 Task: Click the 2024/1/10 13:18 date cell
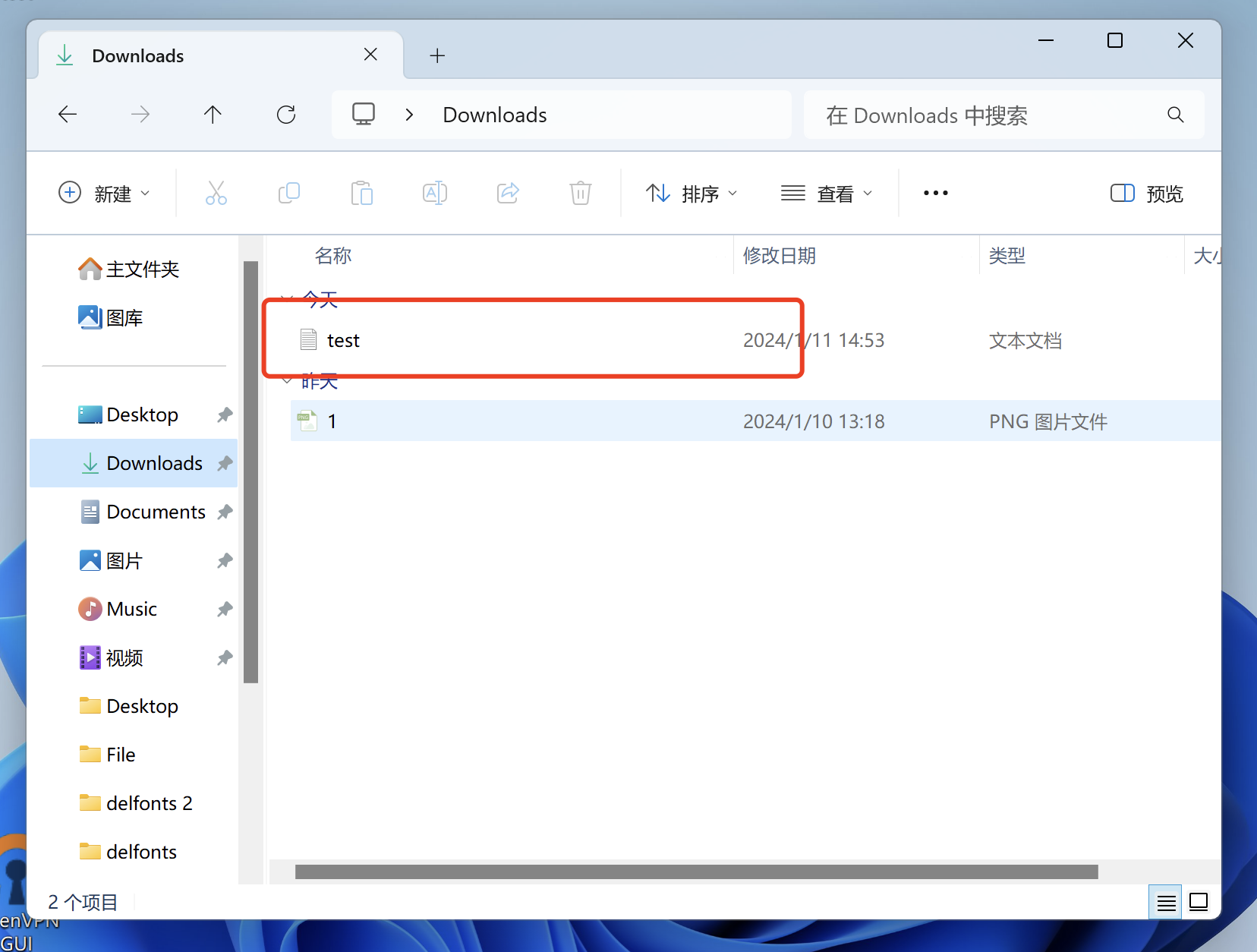pos(814,422)
